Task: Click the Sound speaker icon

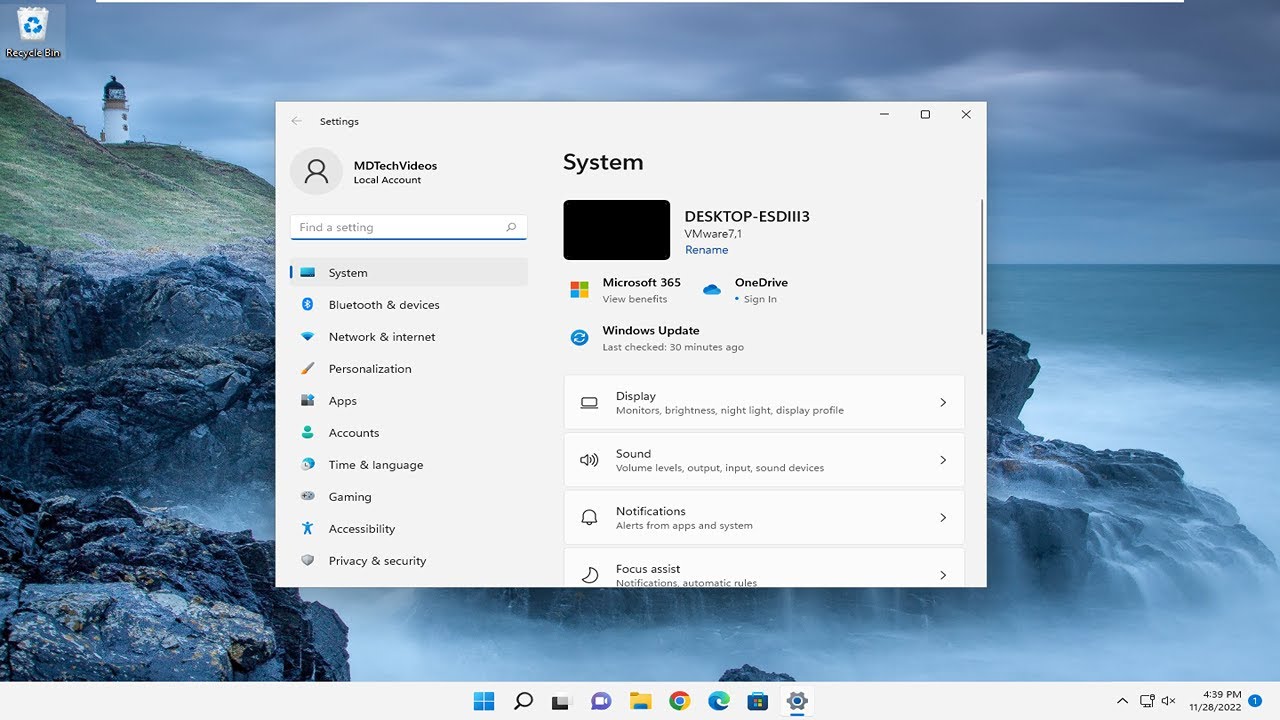Action: [x=589, y=460]
